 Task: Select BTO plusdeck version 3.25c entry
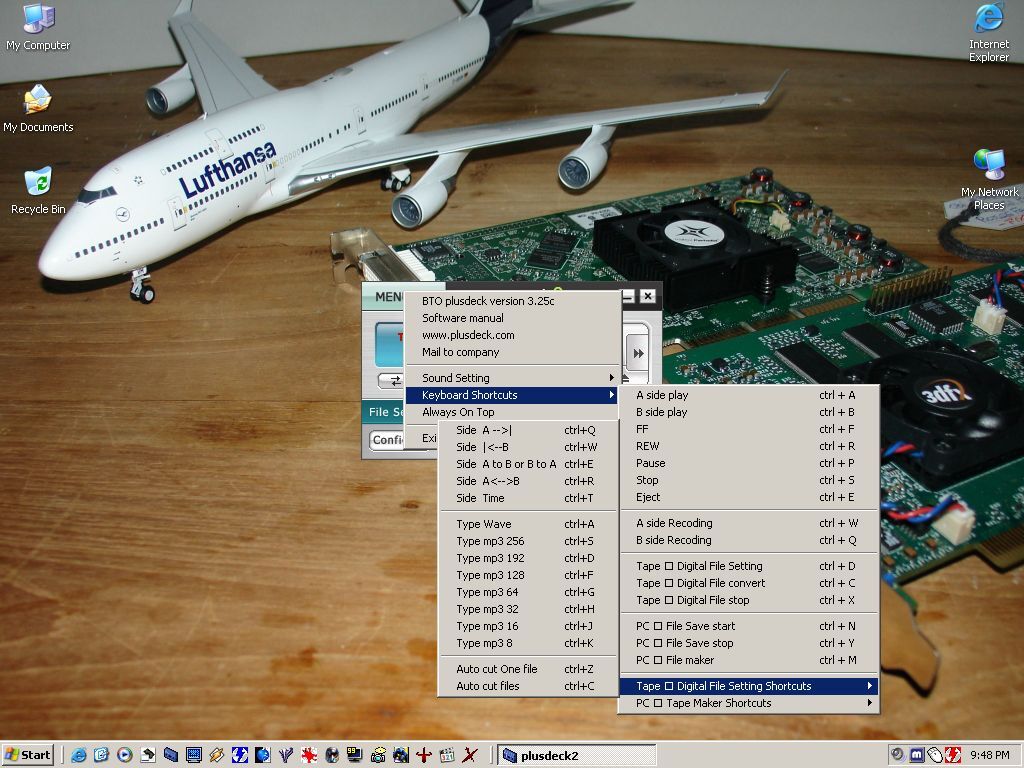[x=511, y=301]
